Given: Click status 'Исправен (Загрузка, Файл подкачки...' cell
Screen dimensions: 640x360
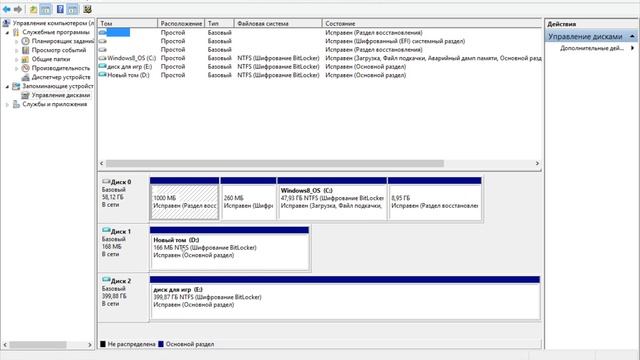Looking at the screenshot, I should (x=433, y=58).
